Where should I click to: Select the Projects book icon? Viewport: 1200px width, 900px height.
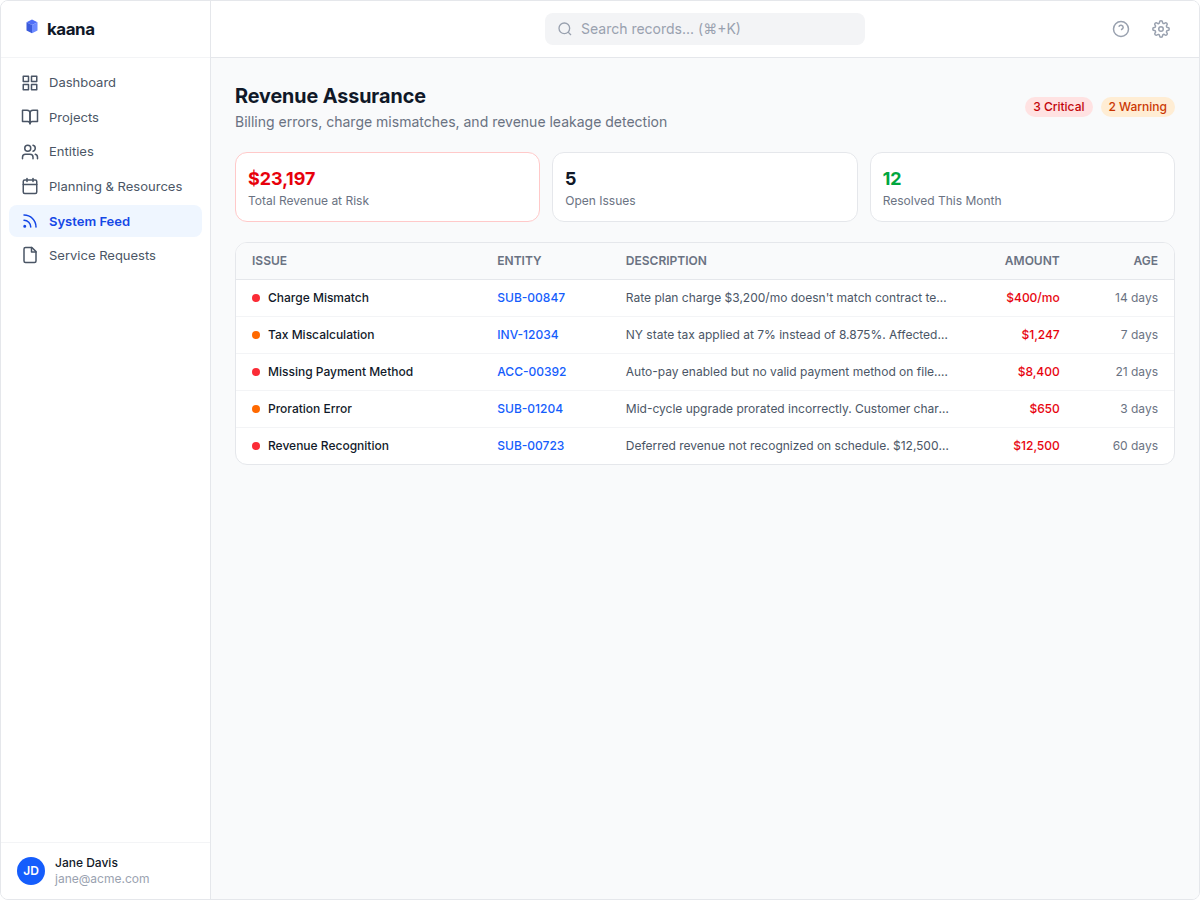(31, 117)
